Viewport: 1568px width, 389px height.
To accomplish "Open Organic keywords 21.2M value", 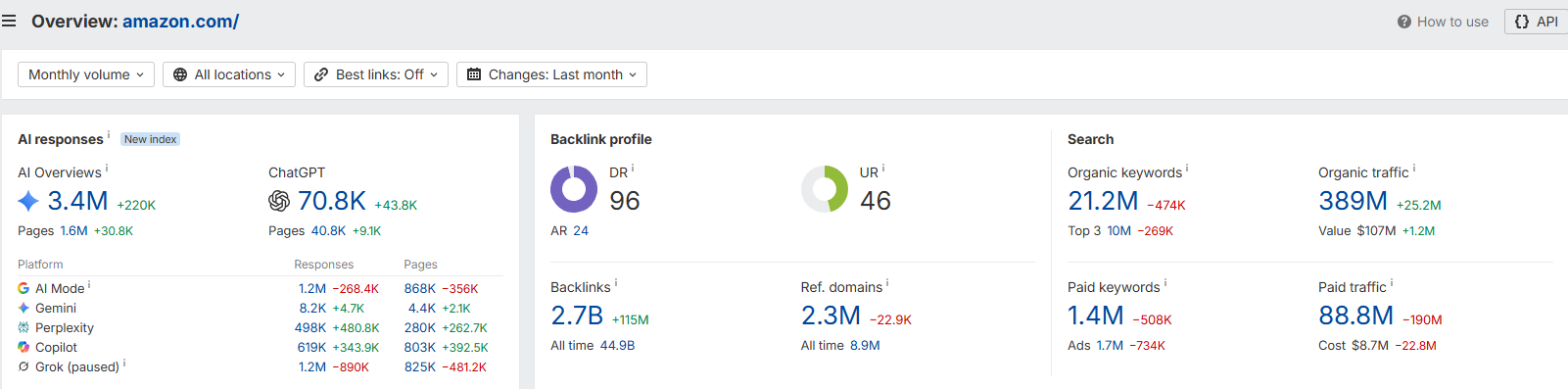I will coord(1103,201).
